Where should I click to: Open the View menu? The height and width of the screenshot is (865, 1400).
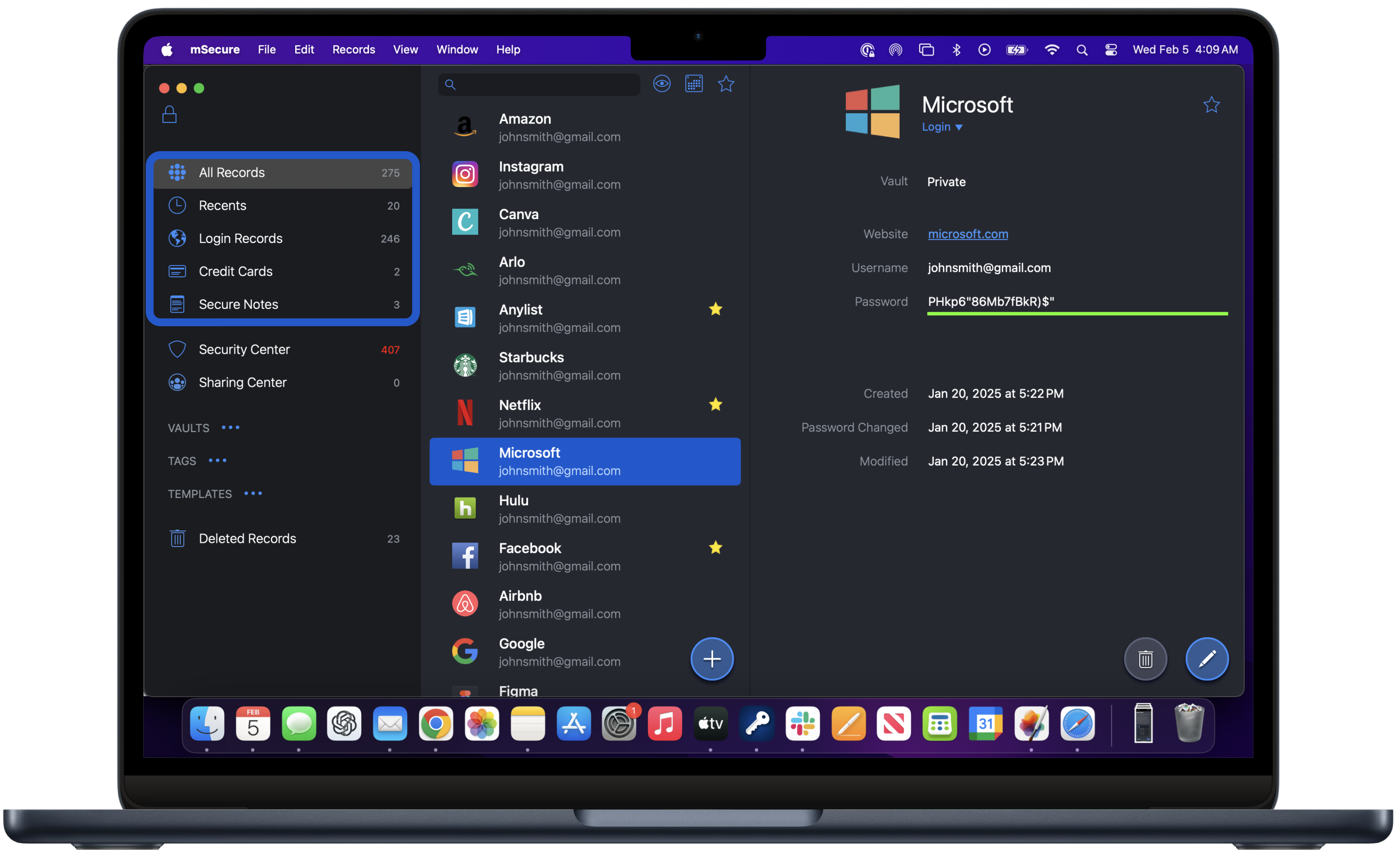click(405, 50)
